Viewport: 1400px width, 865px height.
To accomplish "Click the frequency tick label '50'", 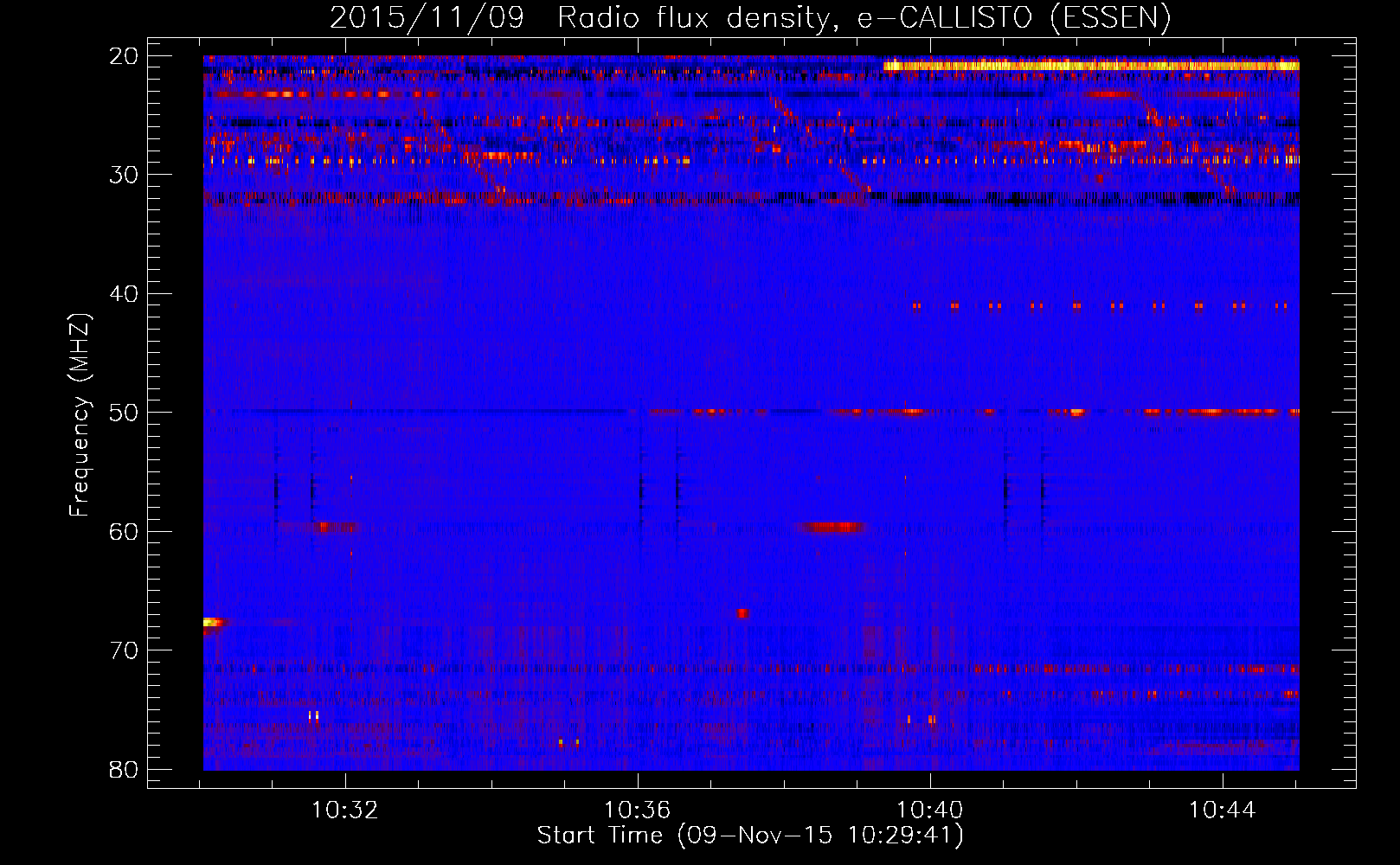I will [125, 413].
